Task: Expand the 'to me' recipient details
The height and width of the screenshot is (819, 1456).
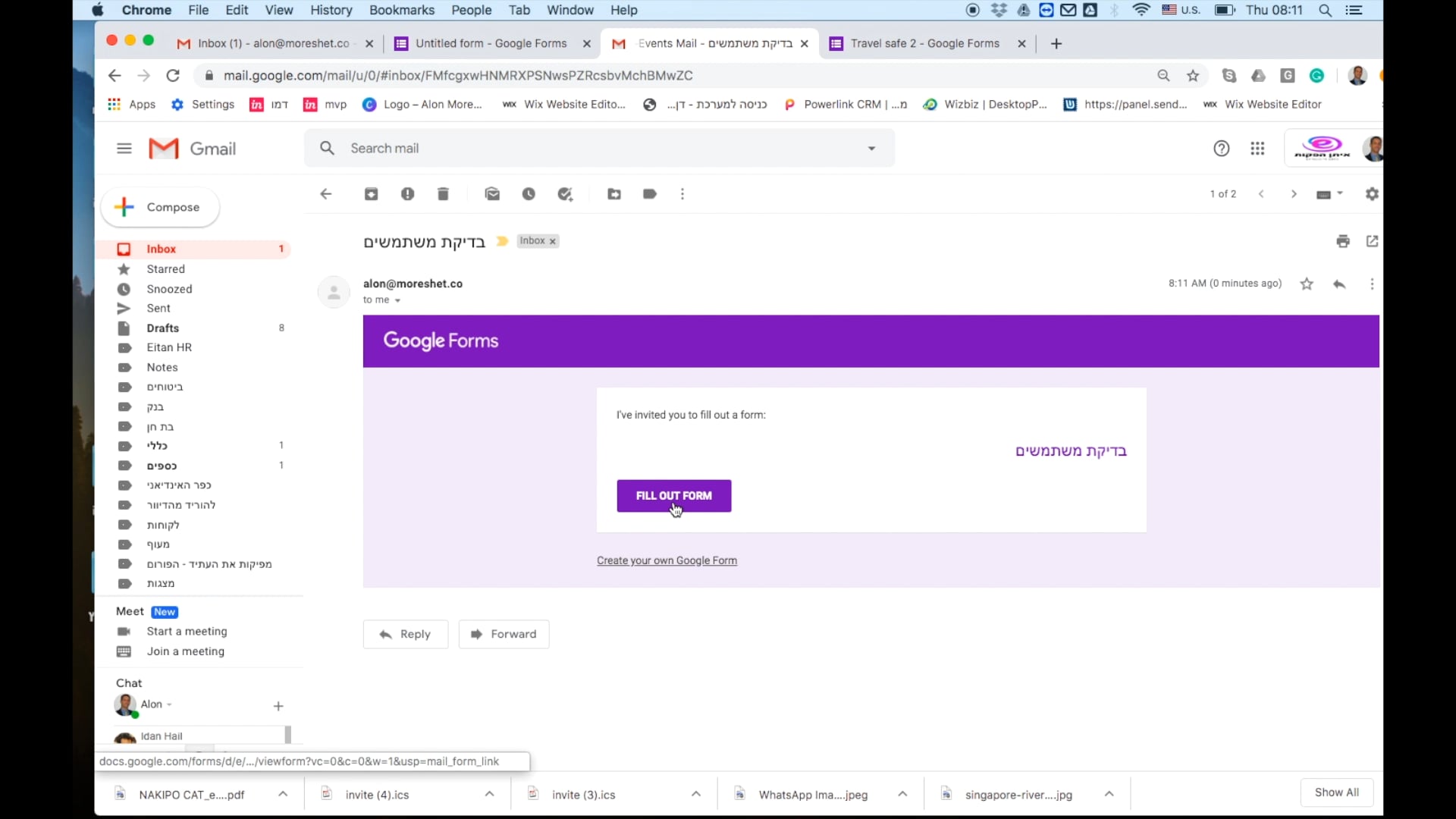Action: (397, 301)
